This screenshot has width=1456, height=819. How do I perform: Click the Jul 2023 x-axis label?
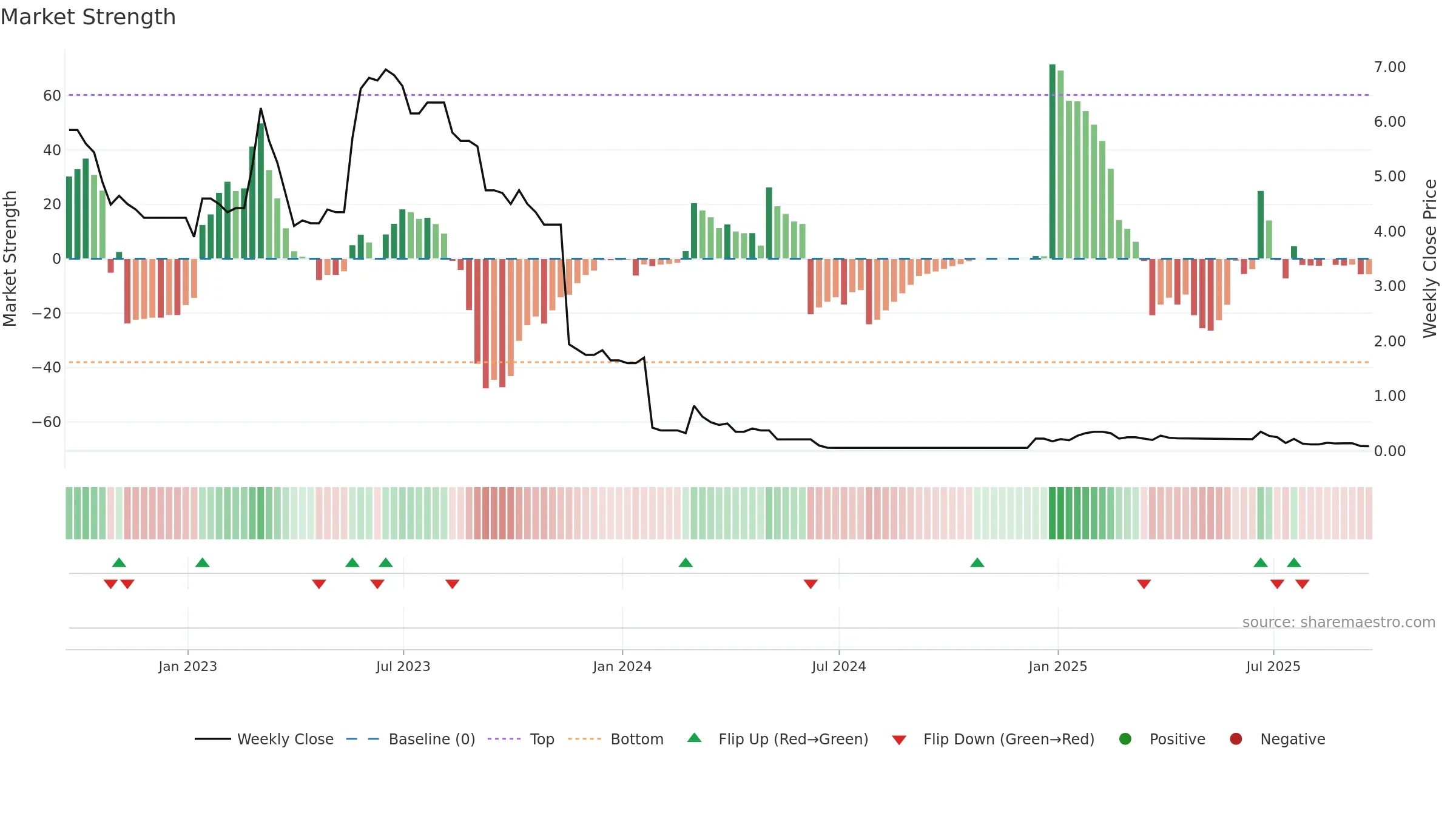pyautogui.click(x=403, y=666)
